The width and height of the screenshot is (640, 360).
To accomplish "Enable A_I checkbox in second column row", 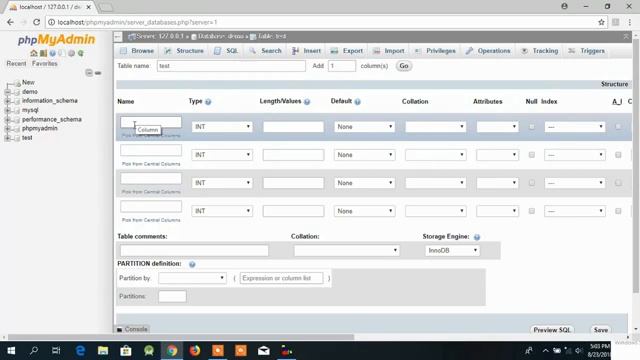I will point(618,155).
